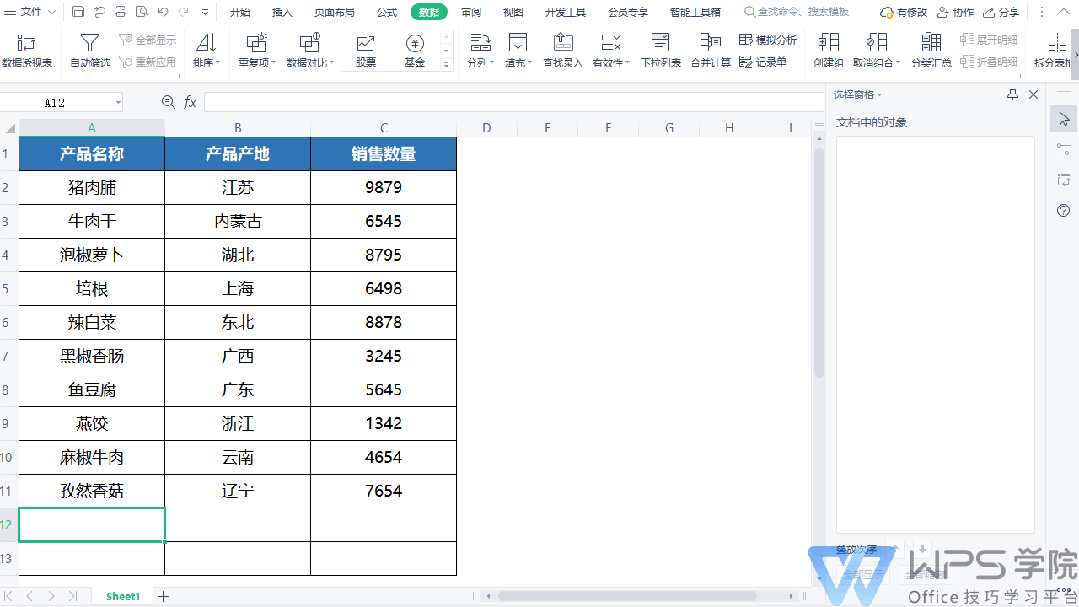1079x607 pixels.
Task: Click the 分享 share button
Action: click(x=1001, y=12)
